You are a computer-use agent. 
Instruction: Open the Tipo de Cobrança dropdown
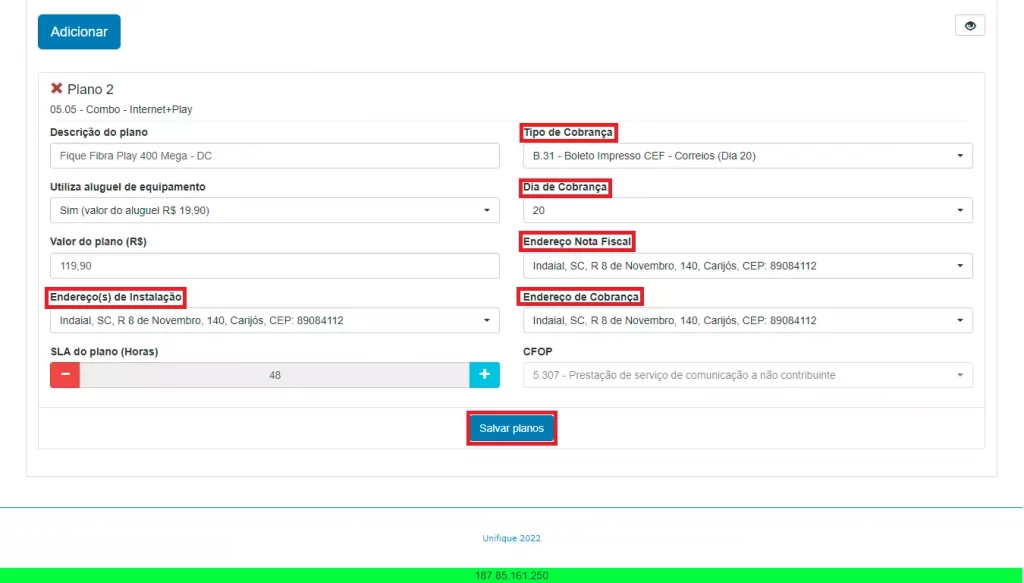click(x=748, y=156)
